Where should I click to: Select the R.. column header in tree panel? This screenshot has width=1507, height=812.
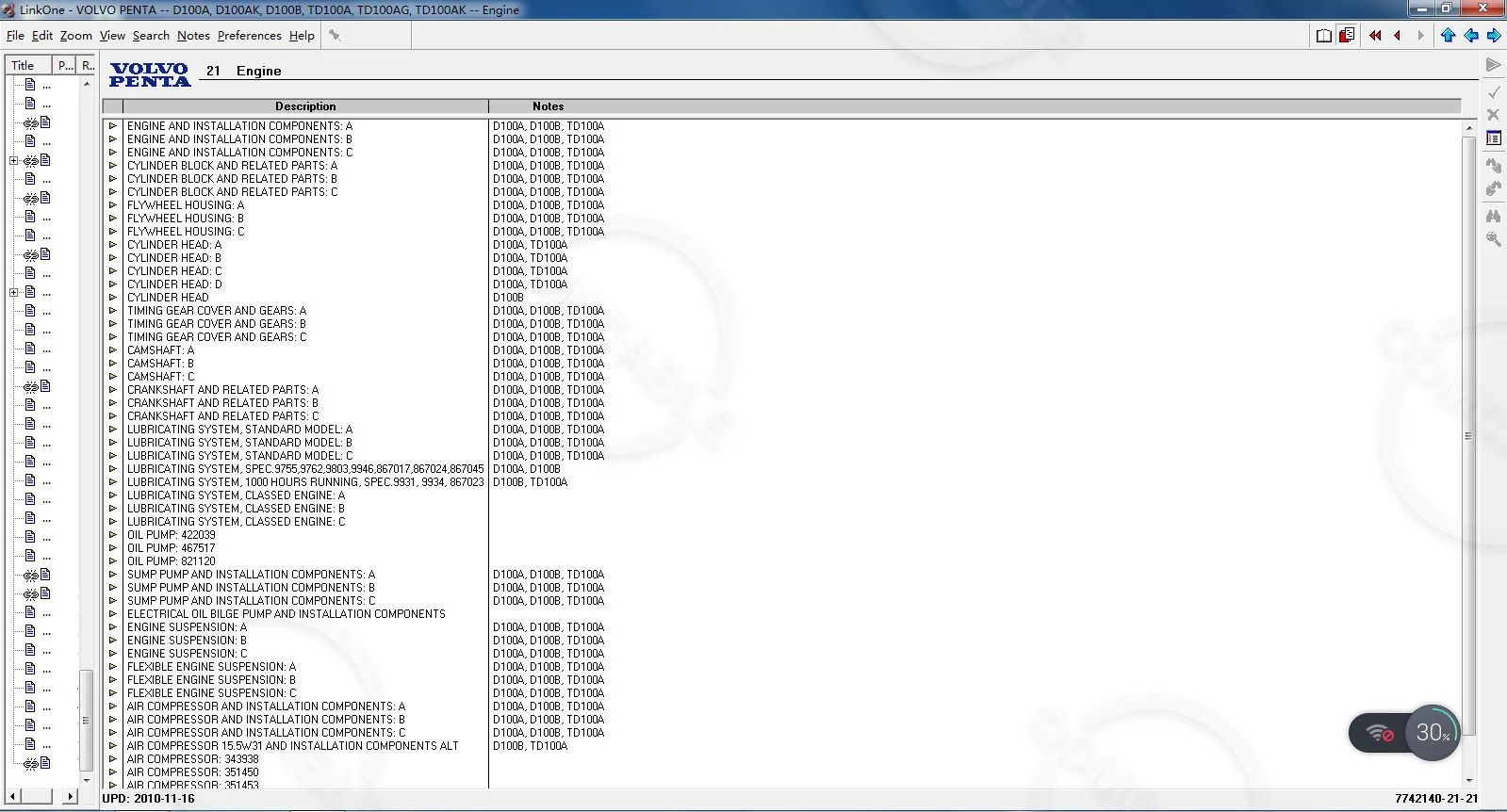[87, 65]
